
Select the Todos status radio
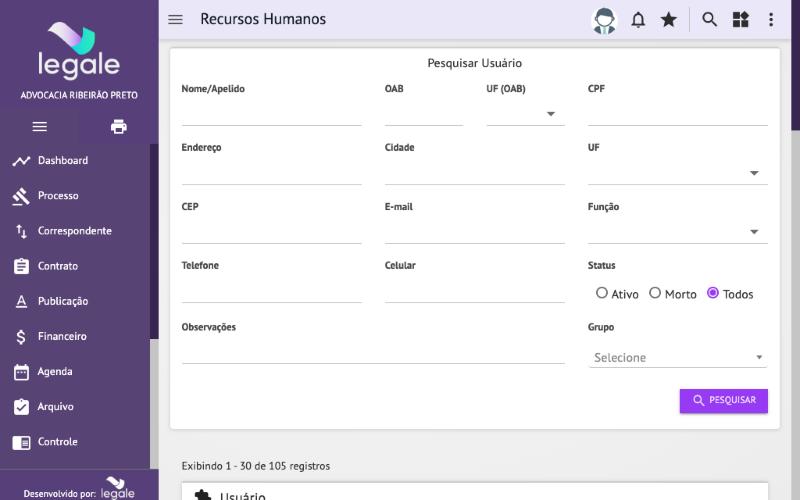click(x=713, y=293)
